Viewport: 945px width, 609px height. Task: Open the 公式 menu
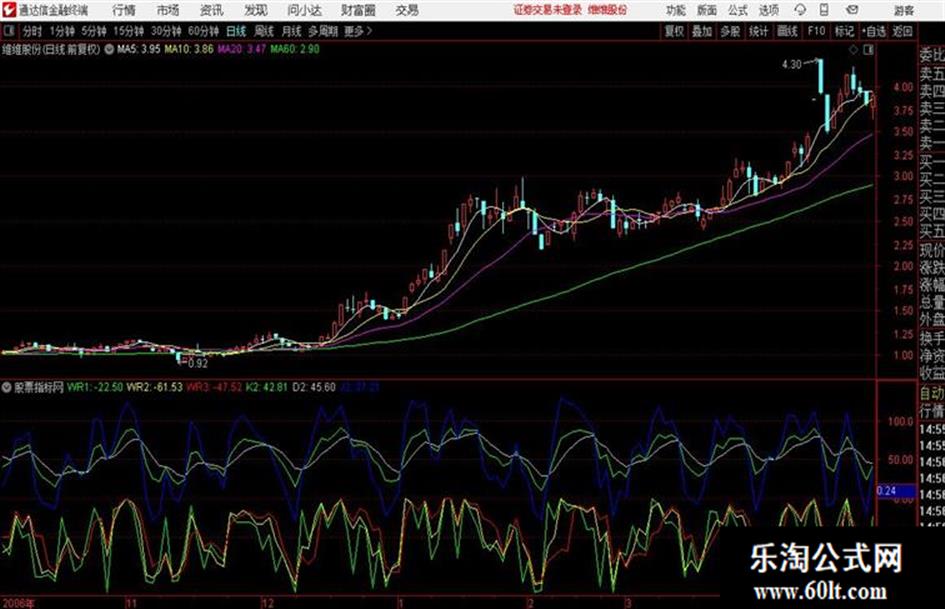pyautogui.click(x=737, y=10)
